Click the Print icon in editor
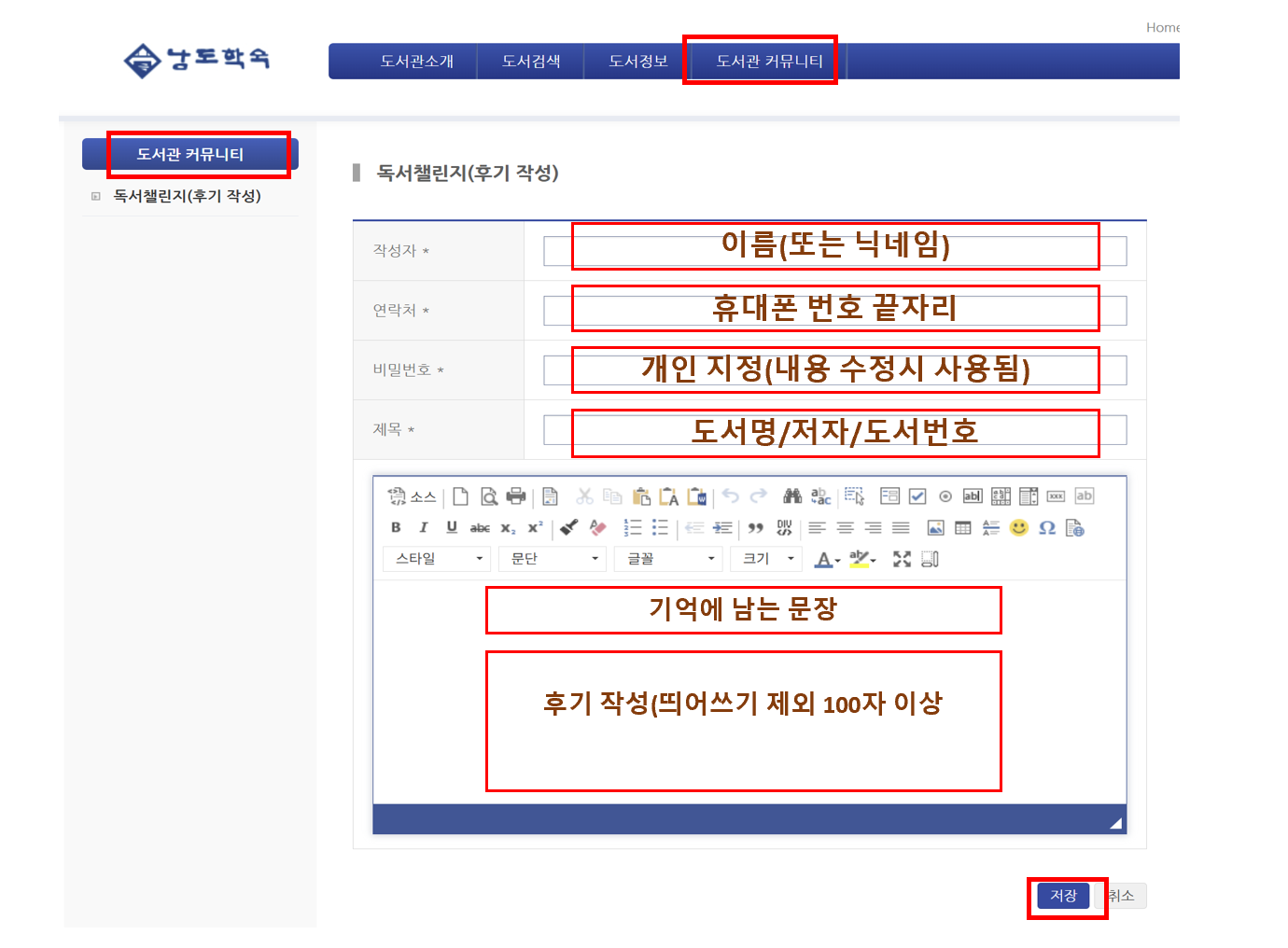The width and height of the screenshot is (1288, 948). tap(516, 496)
